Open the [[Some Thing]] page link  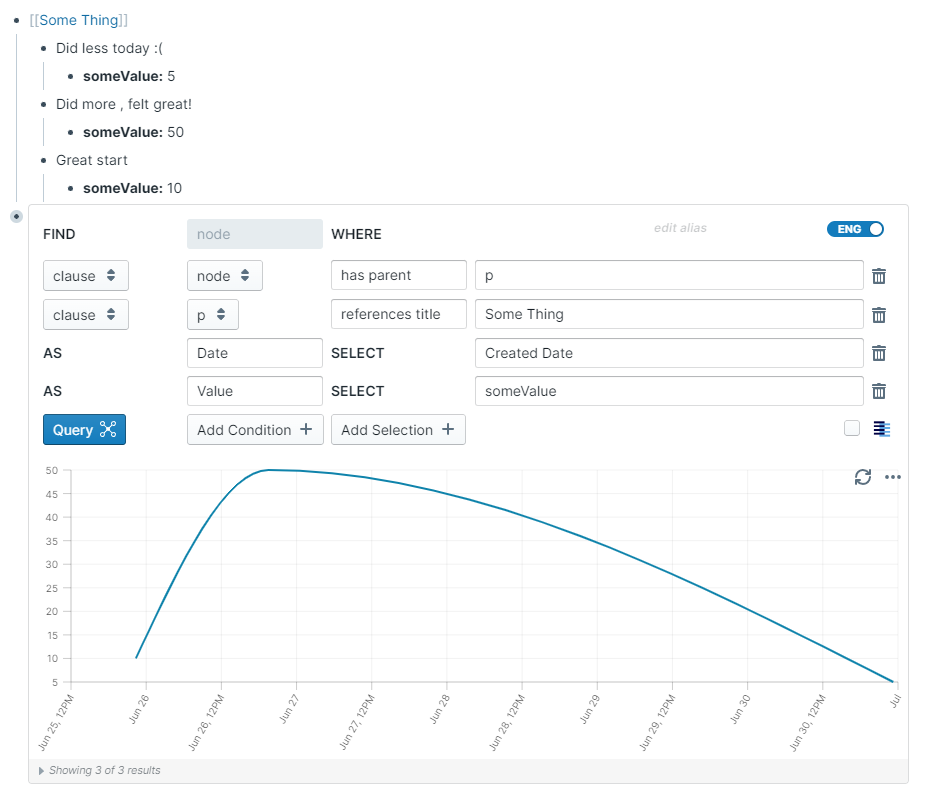click(78, 20)
